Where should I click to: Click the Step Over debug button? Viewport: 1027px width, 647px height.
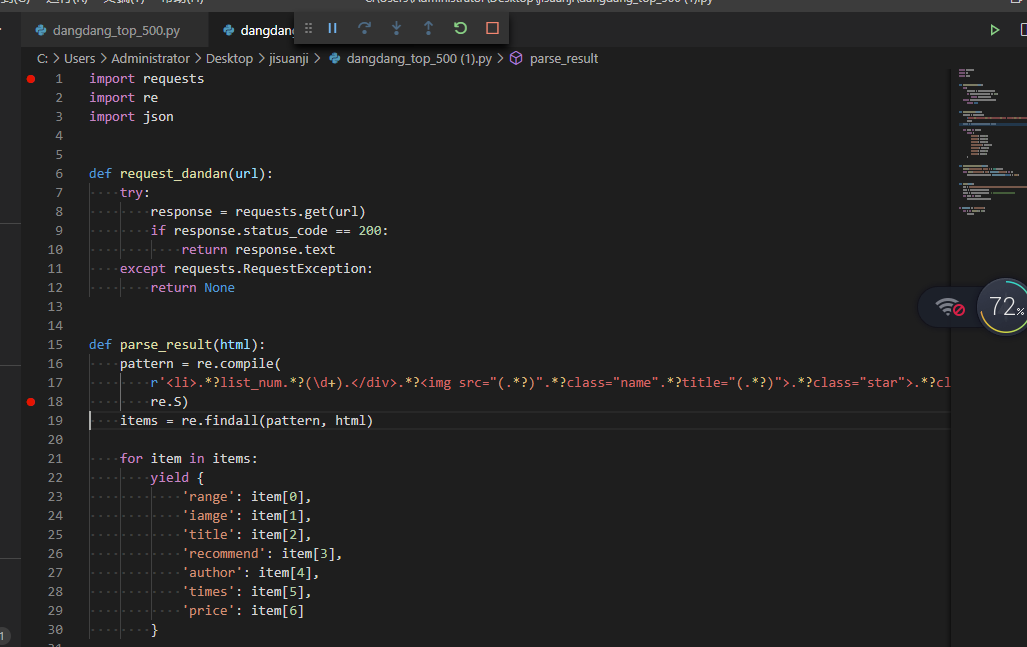tap(364, 28)
